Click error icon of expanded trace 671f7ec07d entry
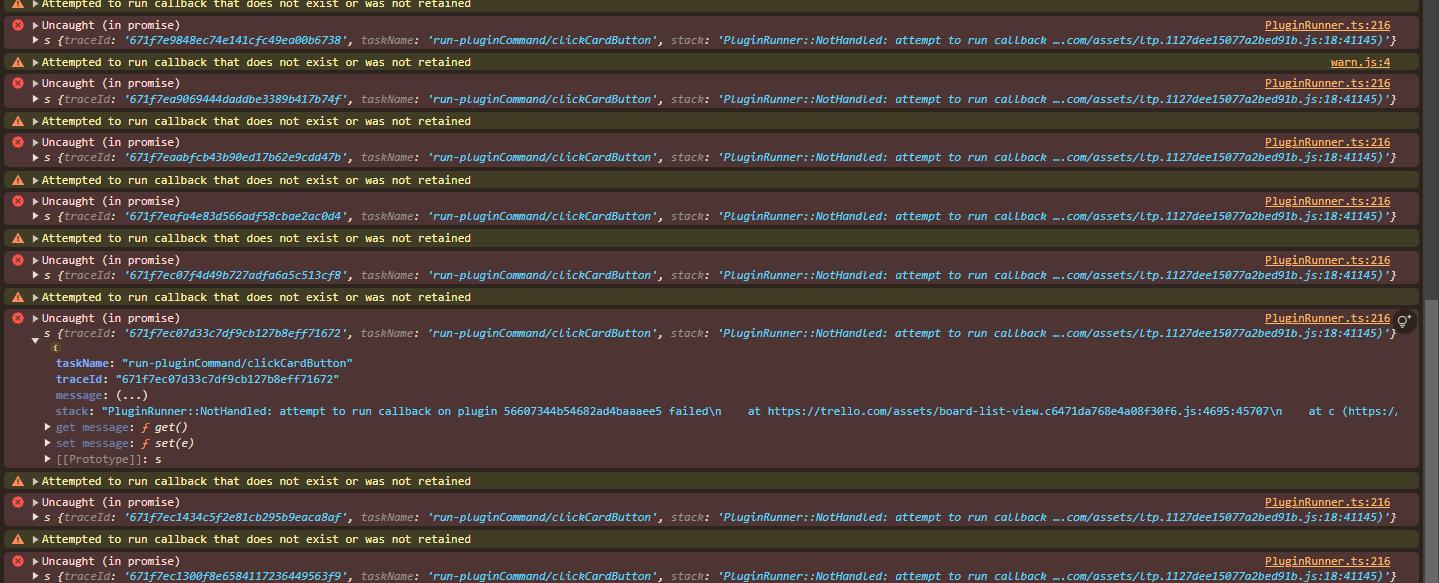This screenshot has width=1439, height=583. point(17,319)
